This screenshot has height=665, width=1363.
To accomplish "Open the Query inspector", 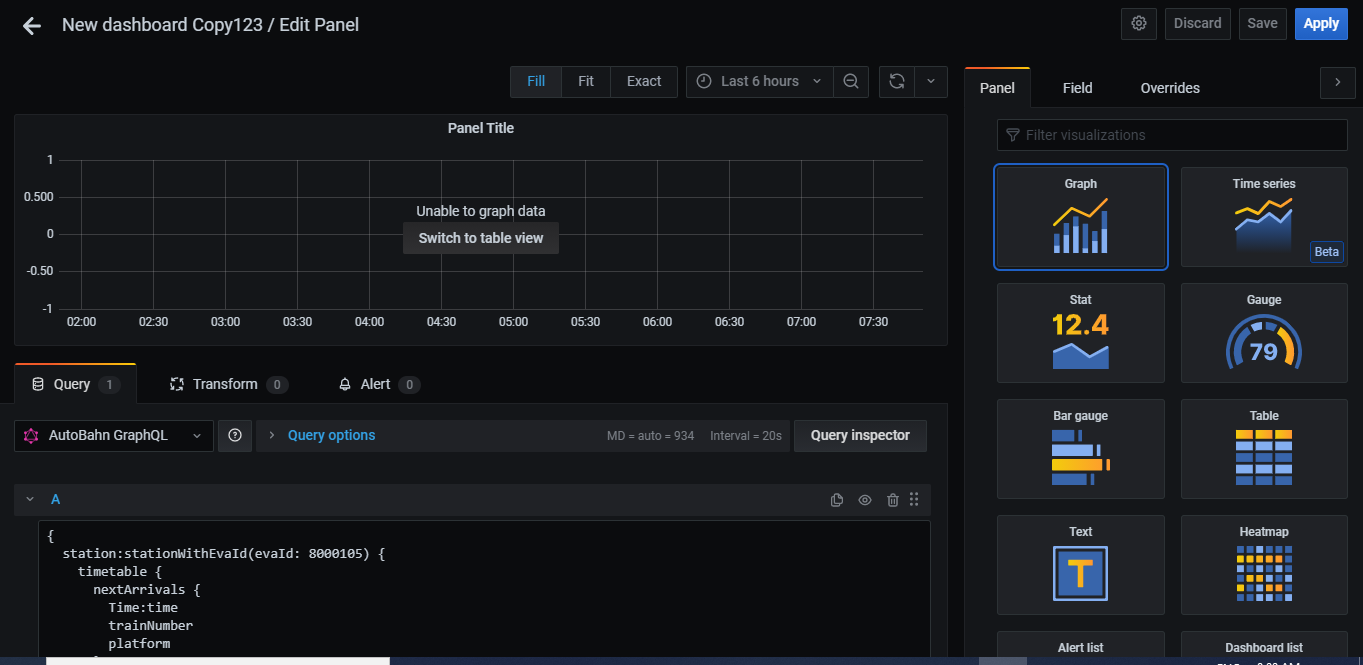I will [860, 435].
